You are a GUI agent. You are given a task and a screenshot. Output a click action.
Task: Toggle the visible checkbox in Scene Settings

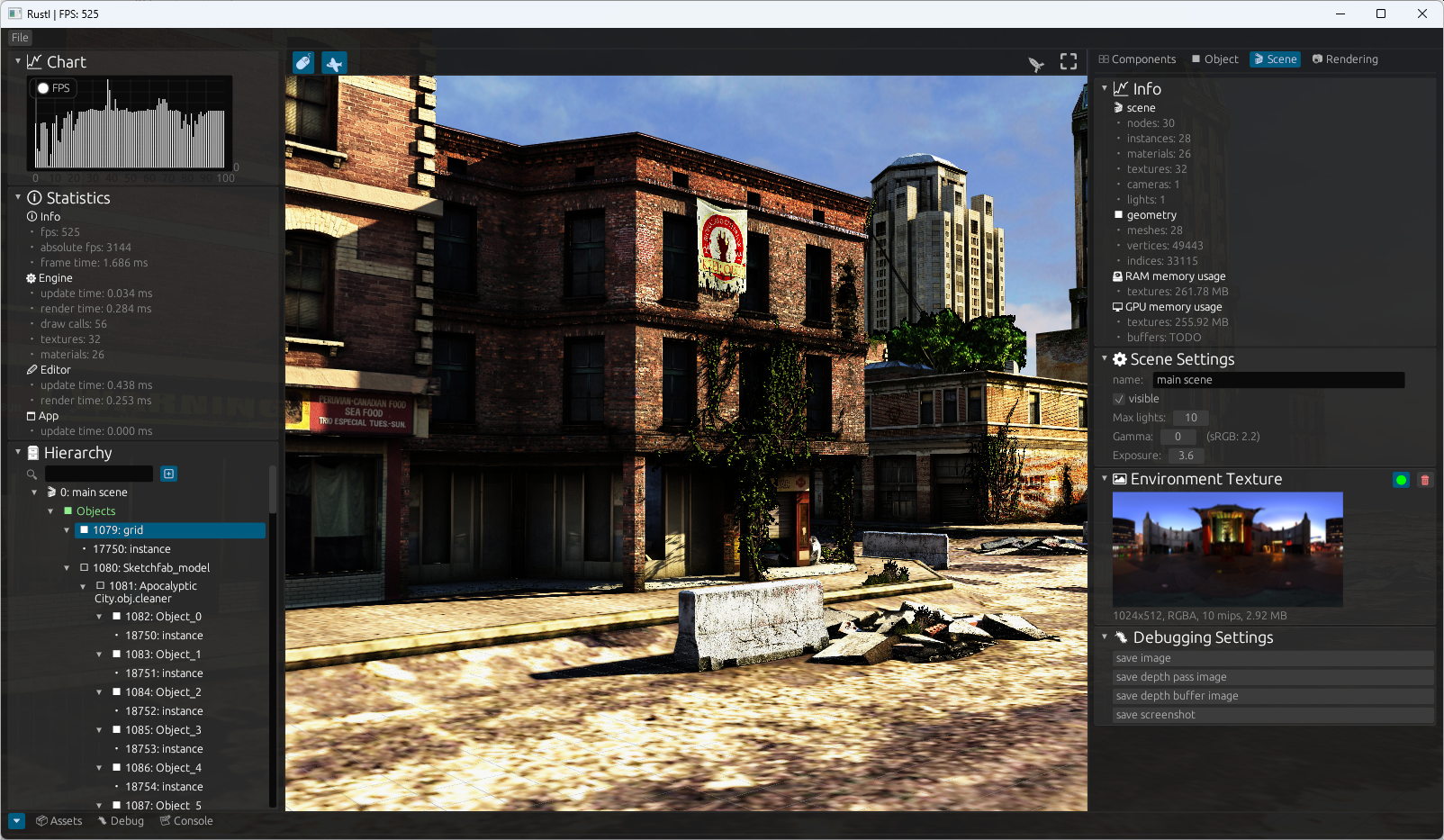(x=1119, y=399)
